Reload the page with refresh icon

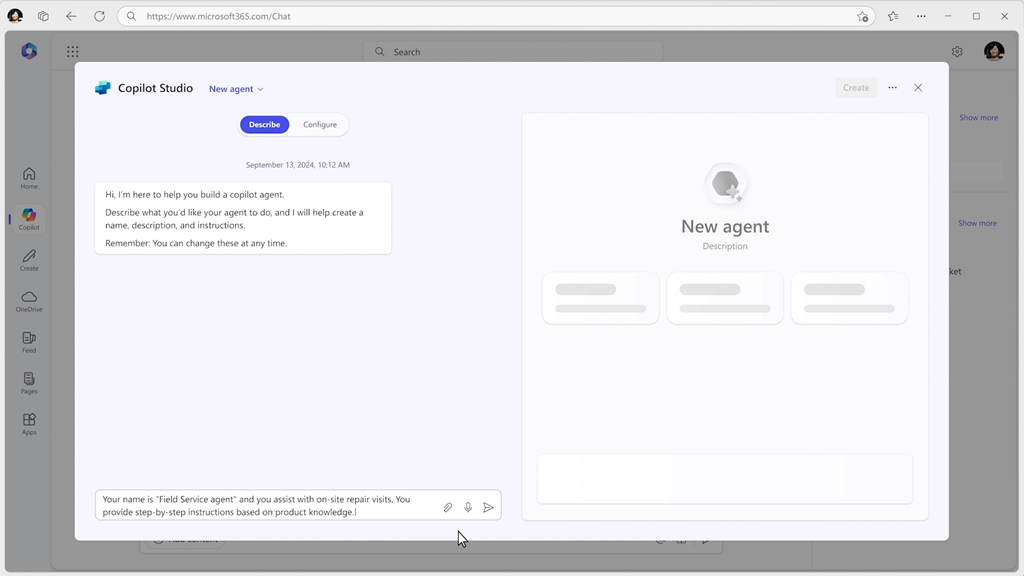(99, 16)
